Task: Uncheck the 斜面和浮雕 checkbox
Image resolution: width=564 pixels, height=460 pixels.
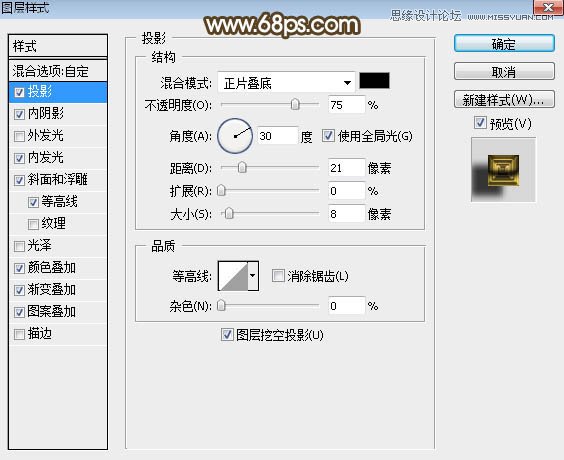Action: [19, 180]
